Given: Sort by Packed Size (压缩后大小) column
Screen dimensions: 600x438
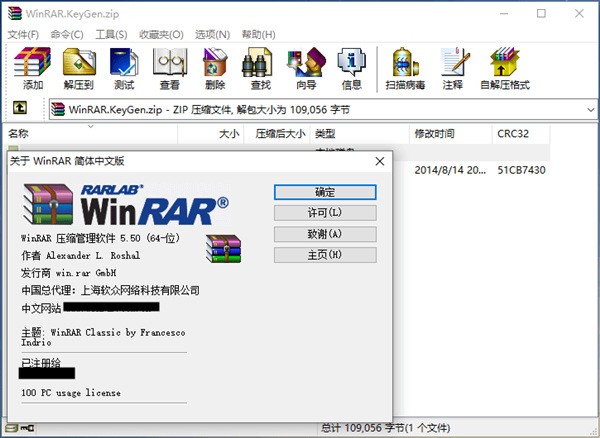Looking at the screenshot, I should (277, 134).
